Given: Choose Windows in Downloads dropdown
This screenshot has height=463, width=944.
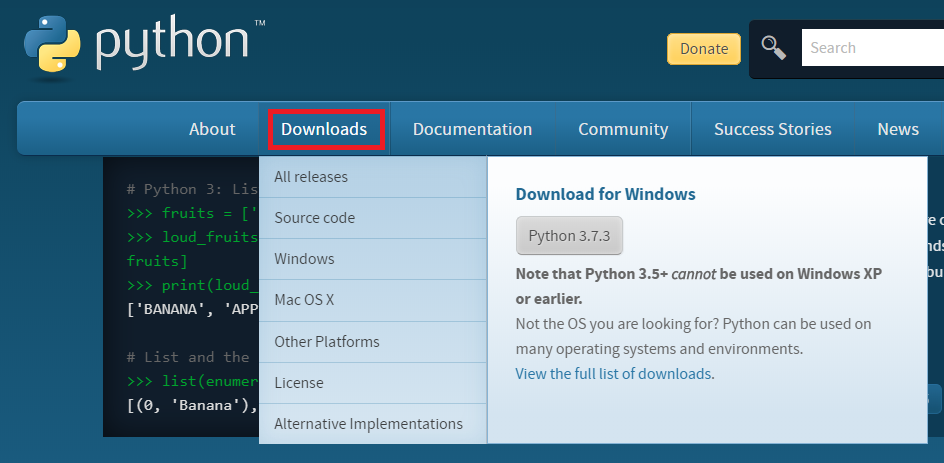Looking at the screenshot, I should 373,259.
